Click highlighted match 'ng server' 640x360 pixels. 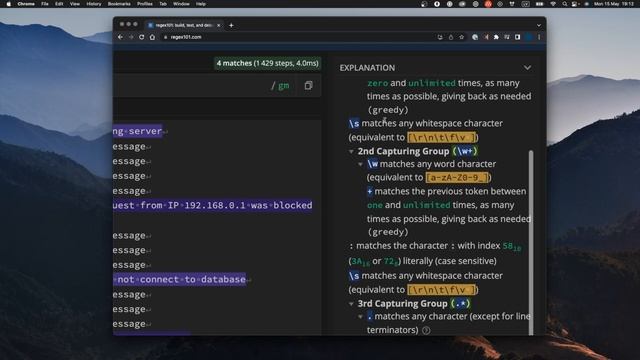pyautogui.click(x=138, y=131)
